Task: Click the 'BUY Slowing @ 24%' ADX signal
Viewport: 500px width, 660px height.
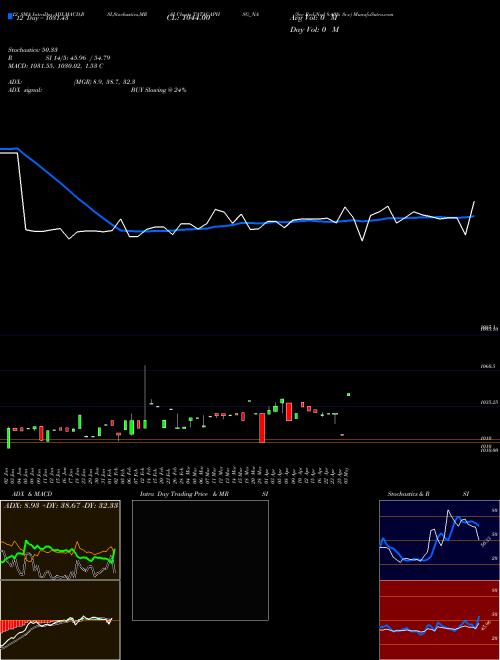Action: [158, 90]
